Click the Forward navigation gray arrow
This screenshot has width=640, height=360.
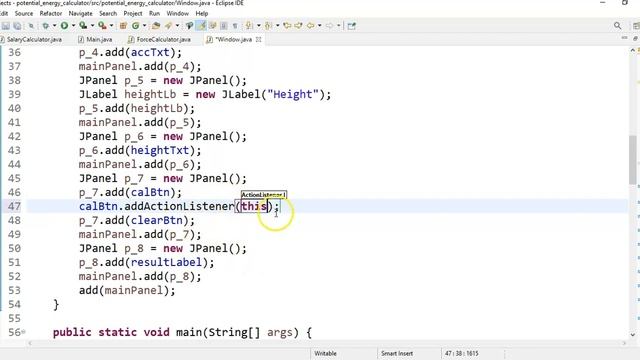pyautogui.click(x=329, y=26)
